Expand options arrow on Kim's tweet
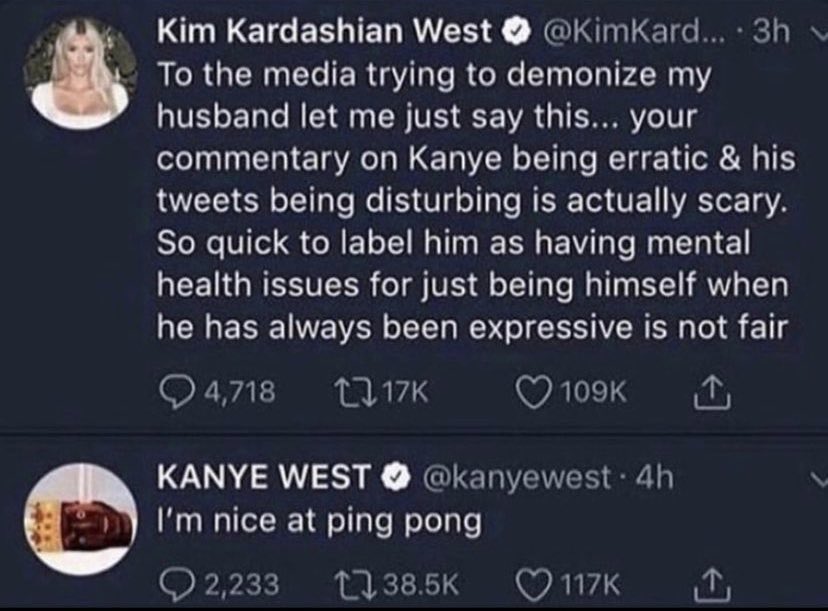Image resolution: width=828 pixels, height=611 pixels. tap(818, 34)
